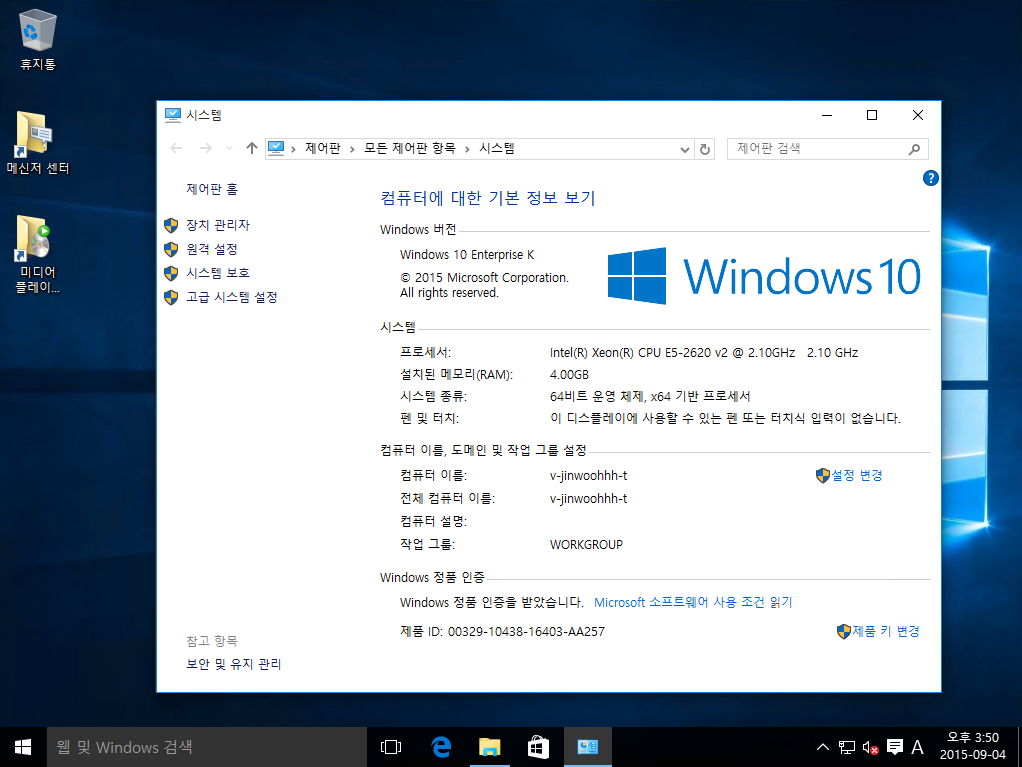Click the 시스템 window title icon
Viewport: 1022px width, 767px height.
tap(173, 115)
